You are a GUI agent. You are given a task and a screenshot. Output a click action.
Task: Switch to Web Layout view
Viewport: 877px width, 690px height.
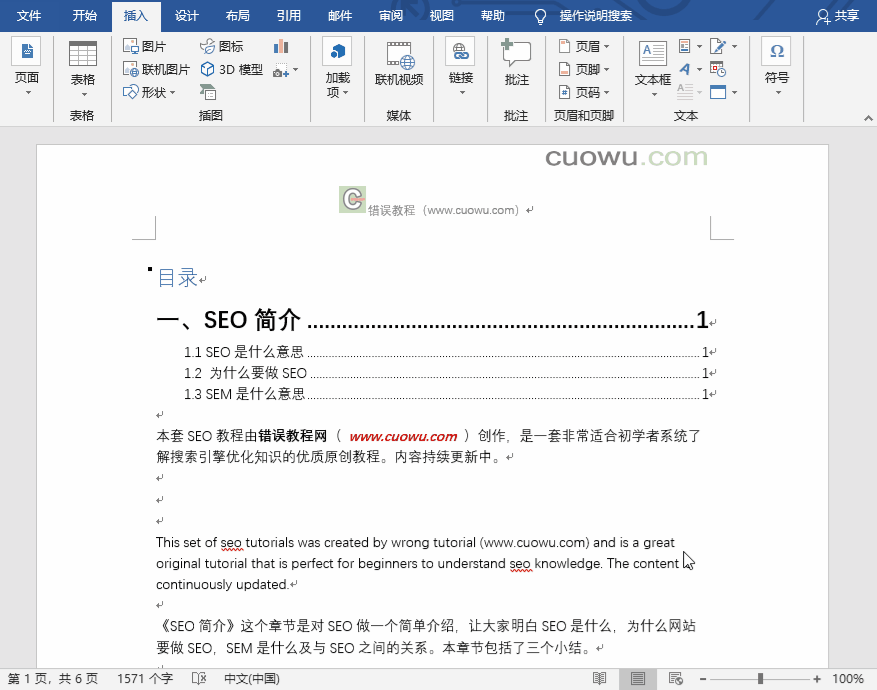point(676,679)
